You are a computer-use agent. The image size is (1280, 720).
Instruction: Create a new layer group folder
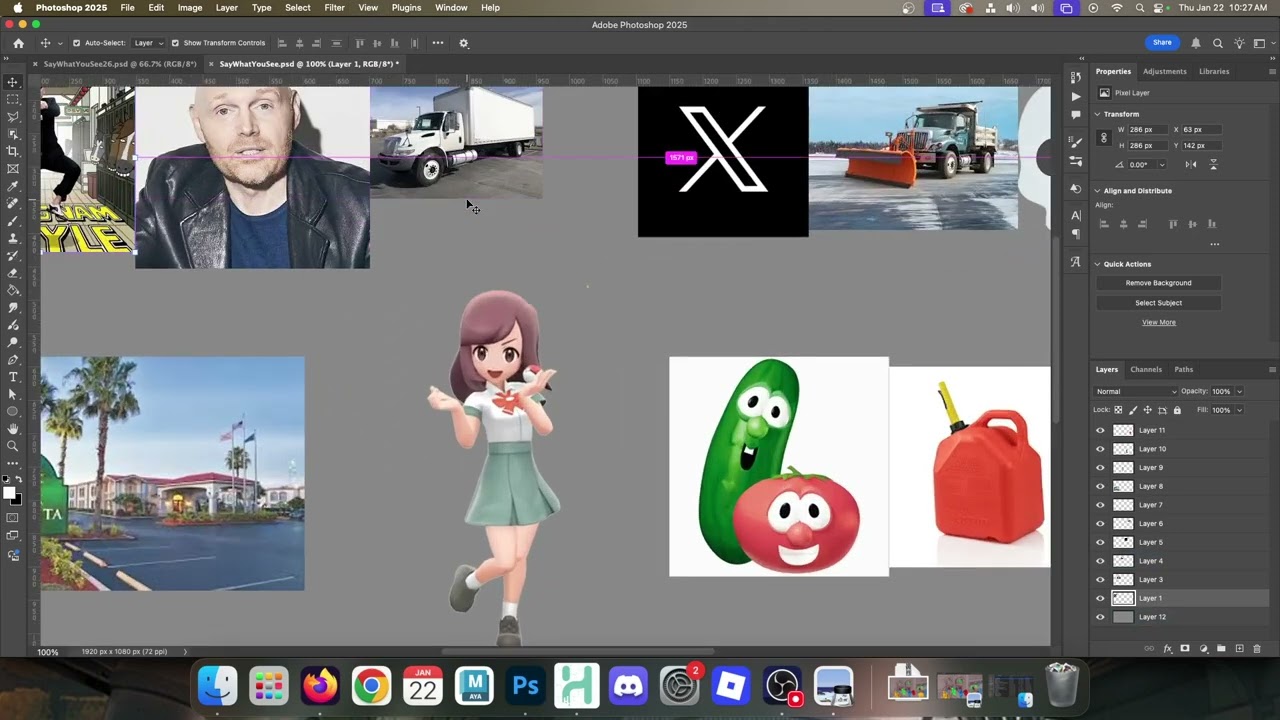(1221, 649)
